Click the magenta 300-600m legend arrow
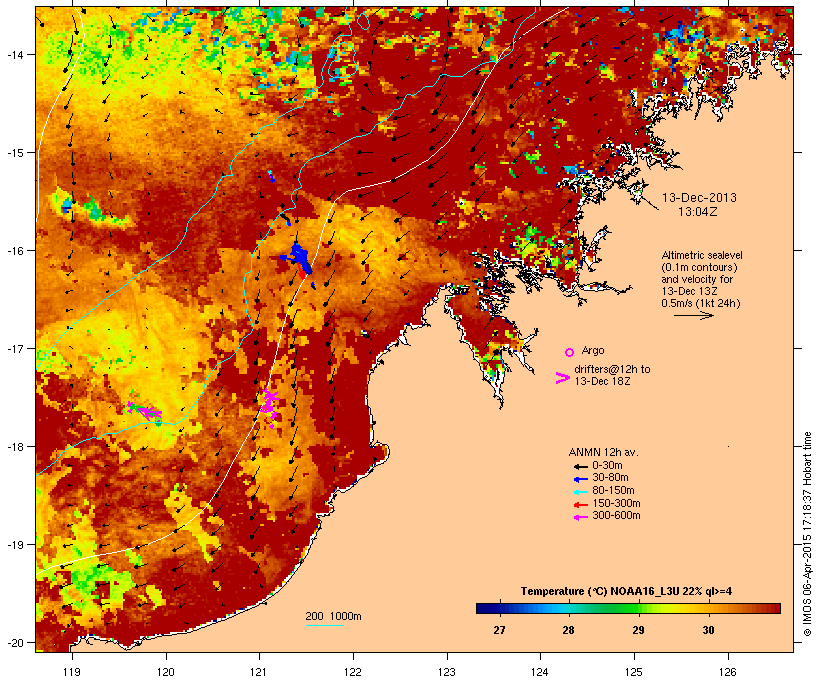This screenshot has height=680, width=820. pyautogui.click(x=580, y=517)
